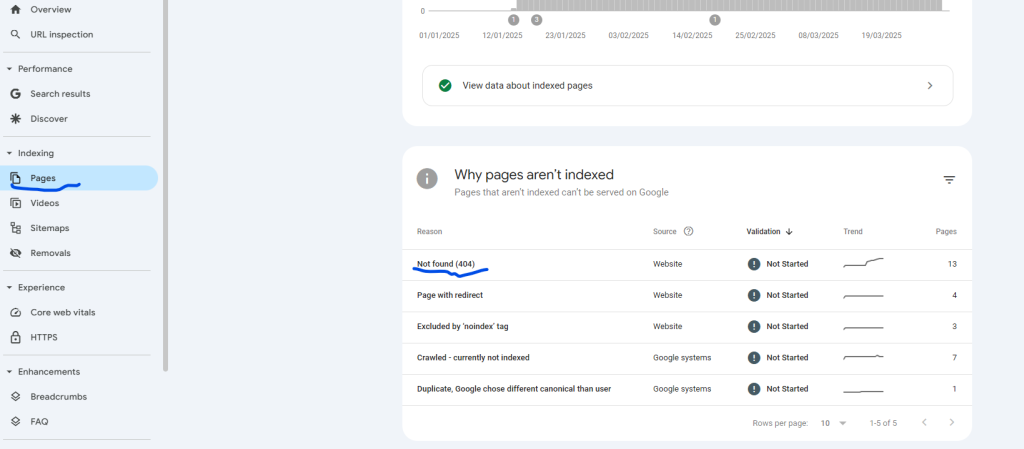Click the info icon beside Why pages aren't indexed
This screenshot has width=1024, height=449.
click(427, 178)
